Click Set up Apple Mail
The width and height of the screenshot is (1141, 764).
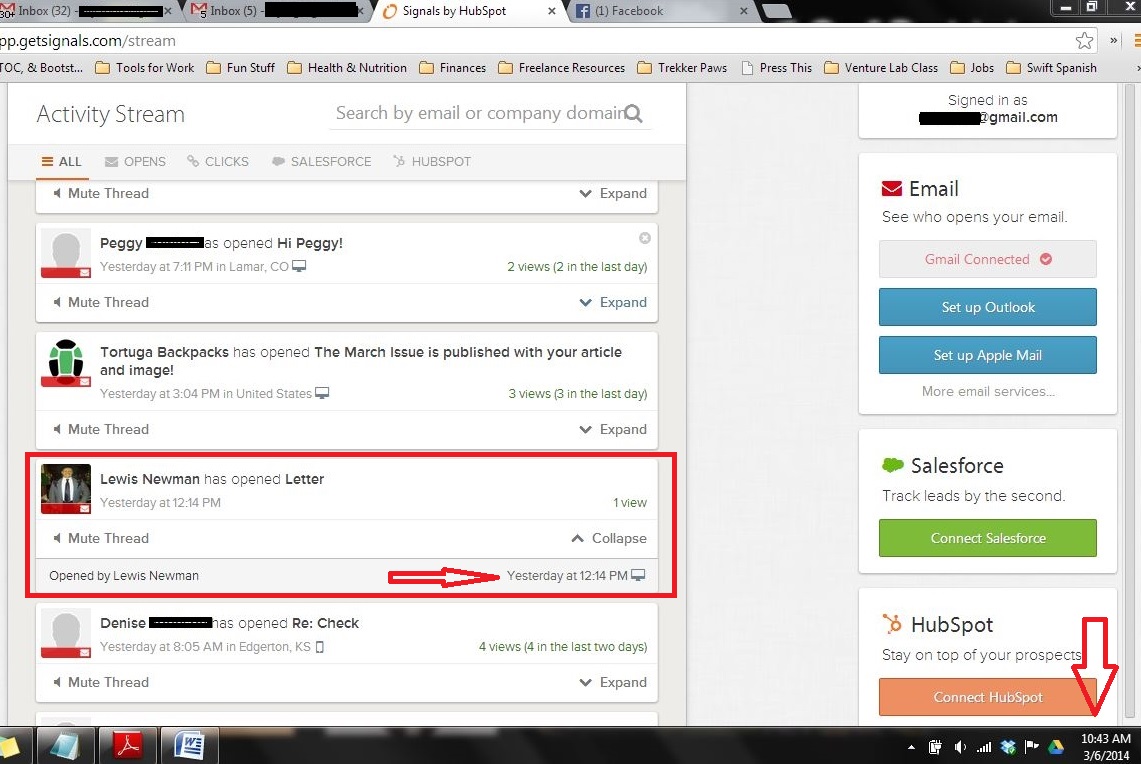[x=987, y=355]
